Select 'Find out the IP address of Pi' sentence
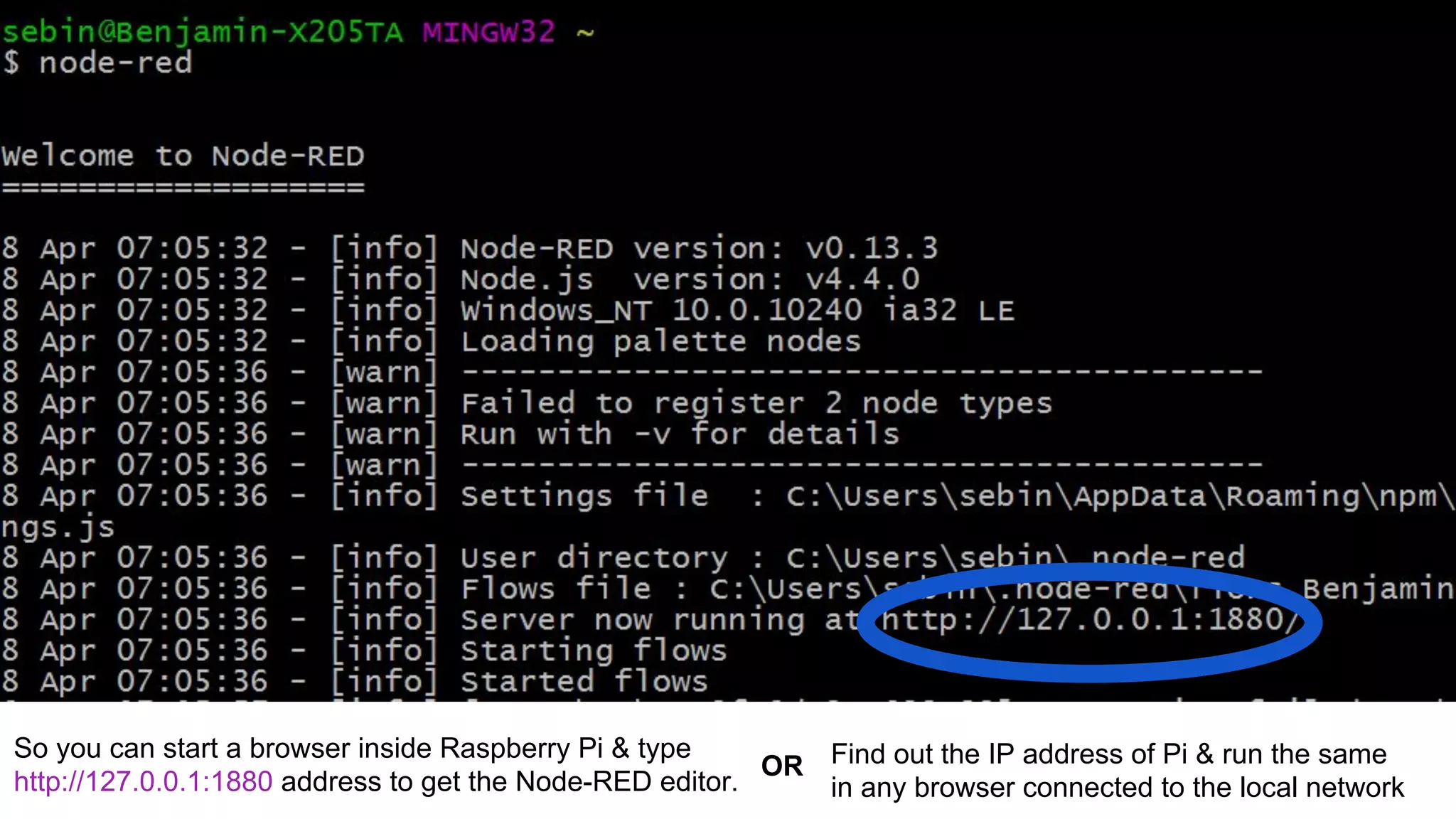This screenshot has width=1456, height=819. coord(1118,771)
